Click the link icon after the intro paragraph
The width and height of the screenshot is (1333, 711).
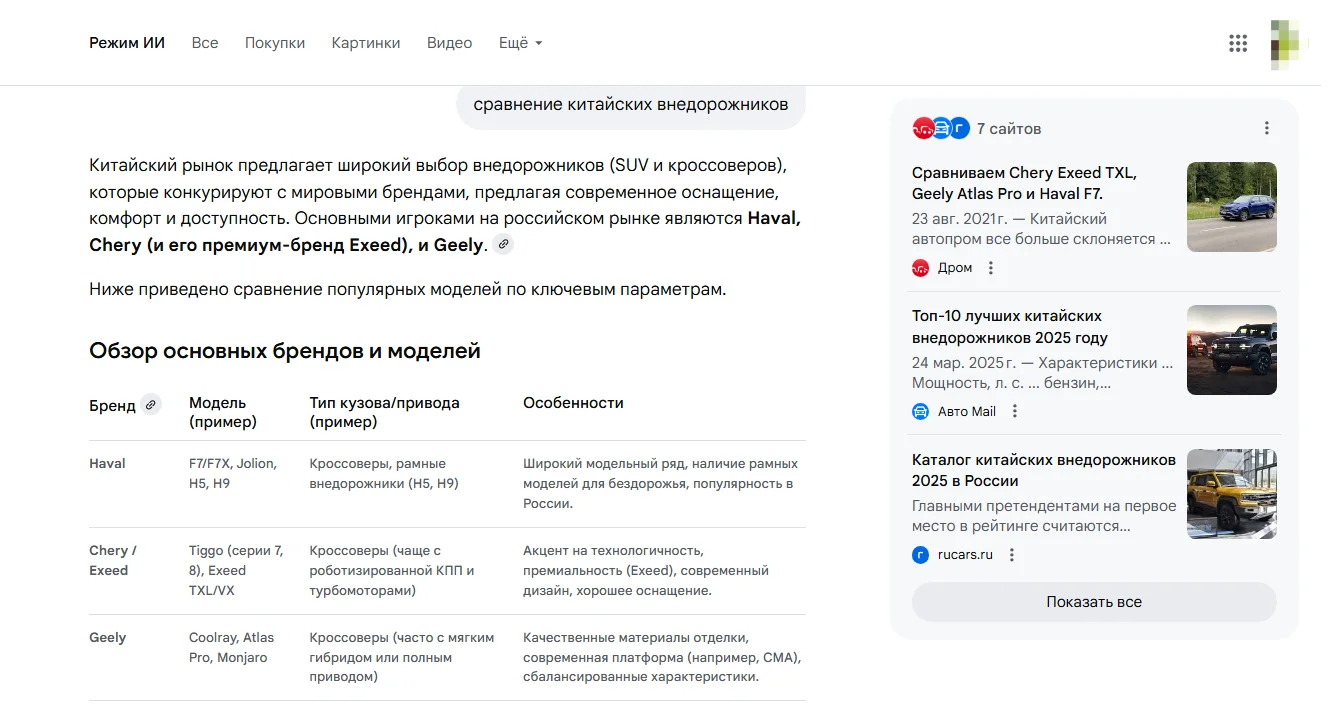[503, 243]
